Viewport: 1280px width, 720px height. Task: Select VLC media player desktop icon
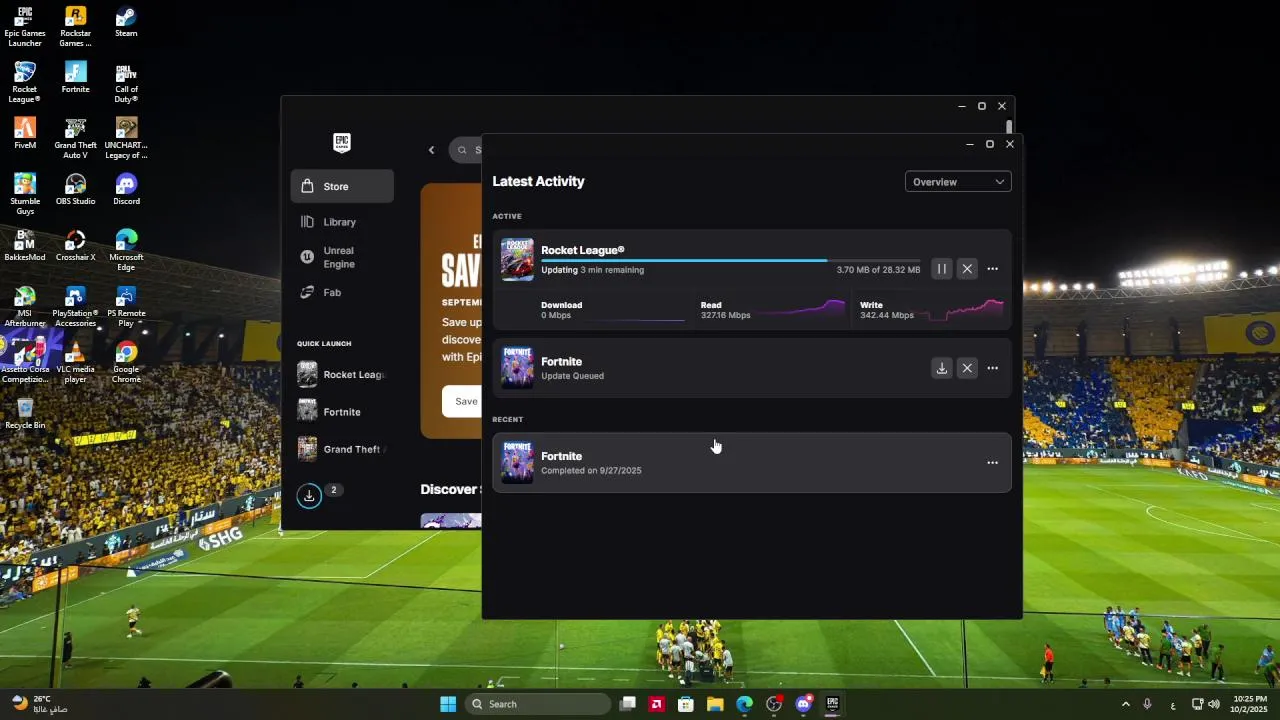click(75, 363)
